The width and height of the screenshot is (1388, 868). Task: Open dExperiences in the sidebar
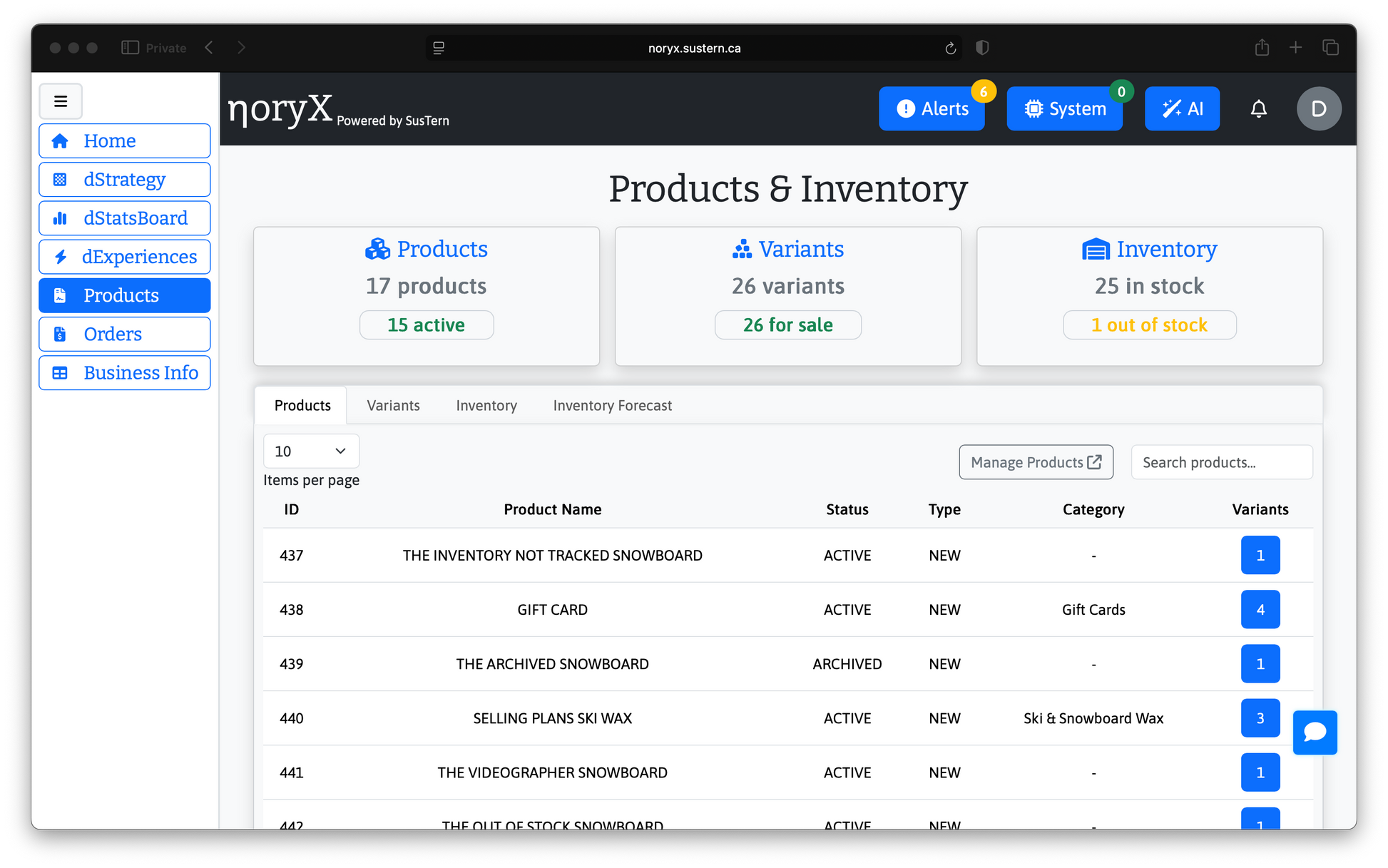tap(125, 257)
